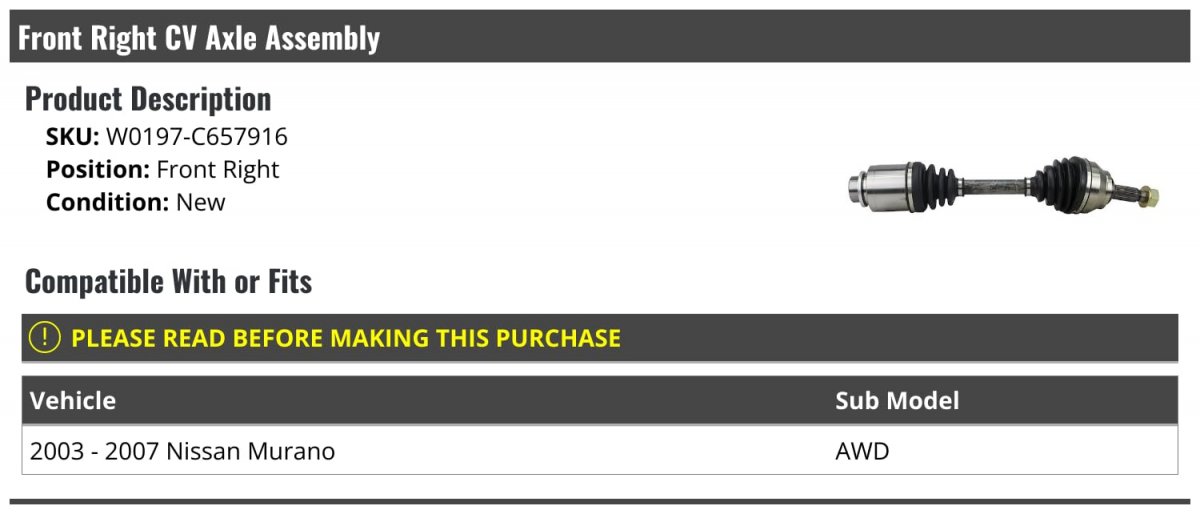Click the Compatible With or Fits heading

point(168,282)
